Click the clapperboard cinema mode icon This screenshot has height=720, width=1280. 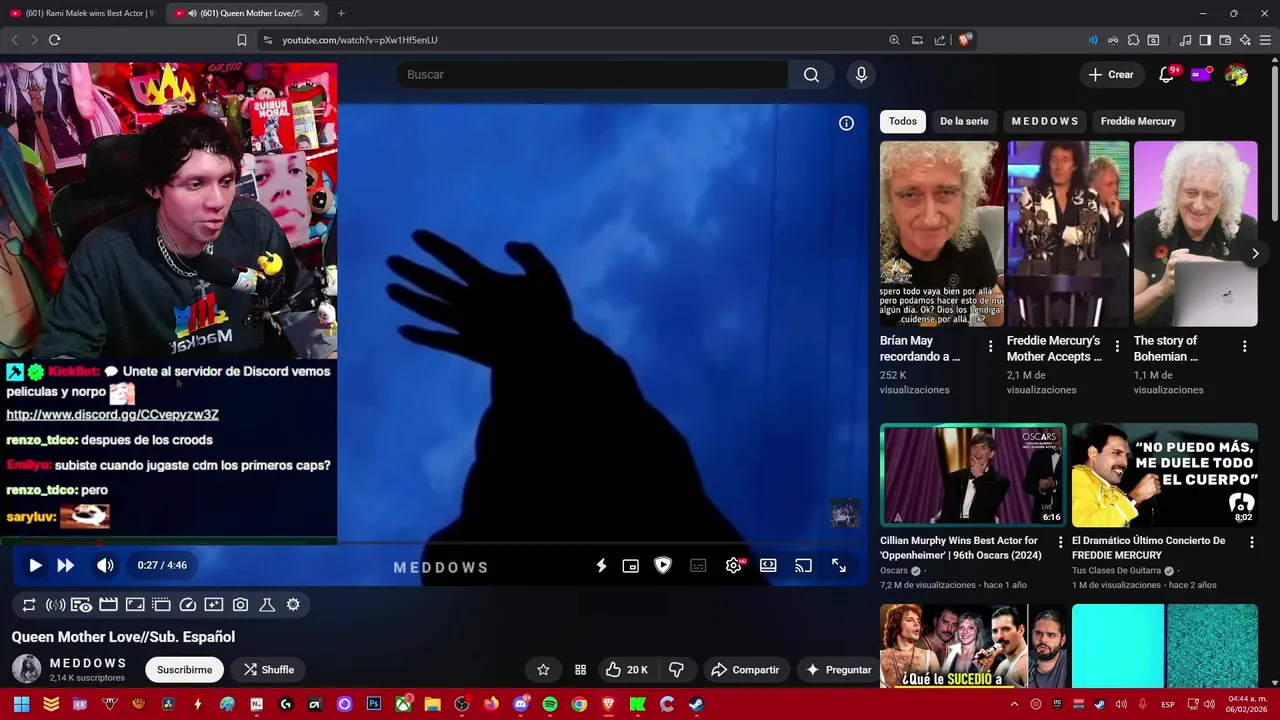108,604
